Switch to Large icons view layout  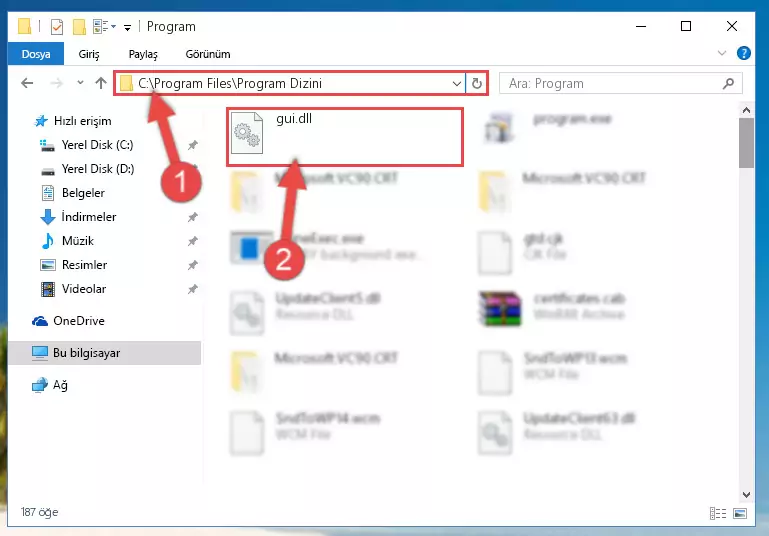tap(740, 513)
